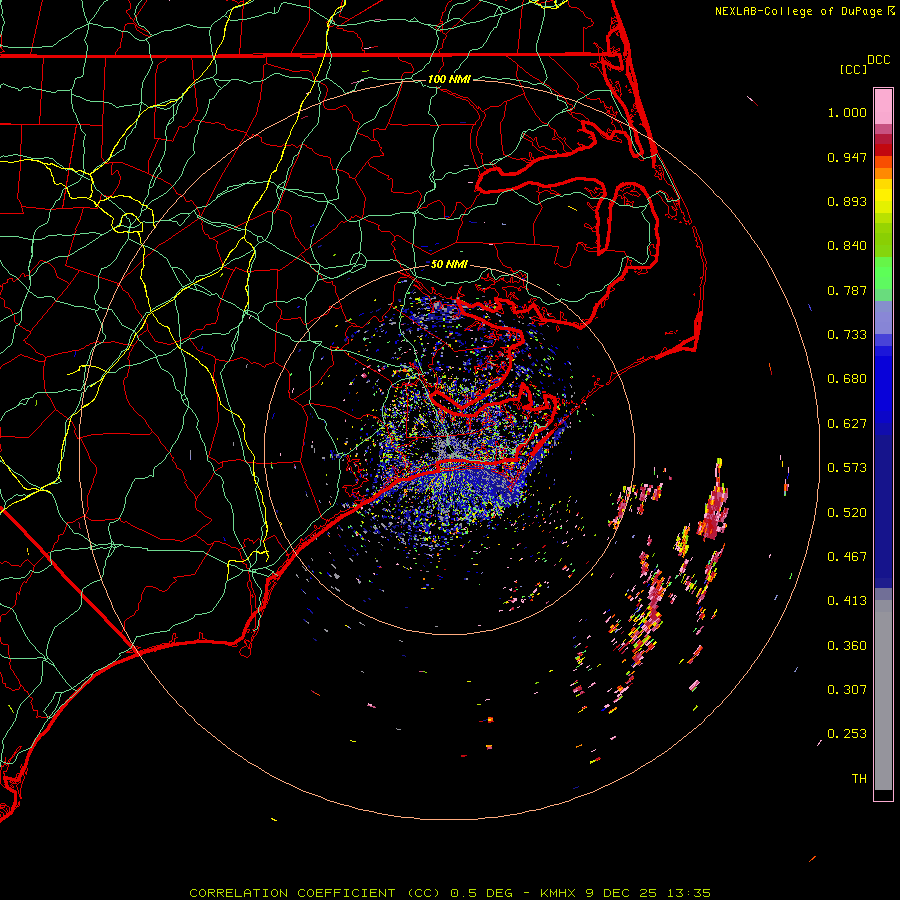Viewport: 900px width, 900px height.
Task: Click the TH threshold label
Action: coord(859,779)
